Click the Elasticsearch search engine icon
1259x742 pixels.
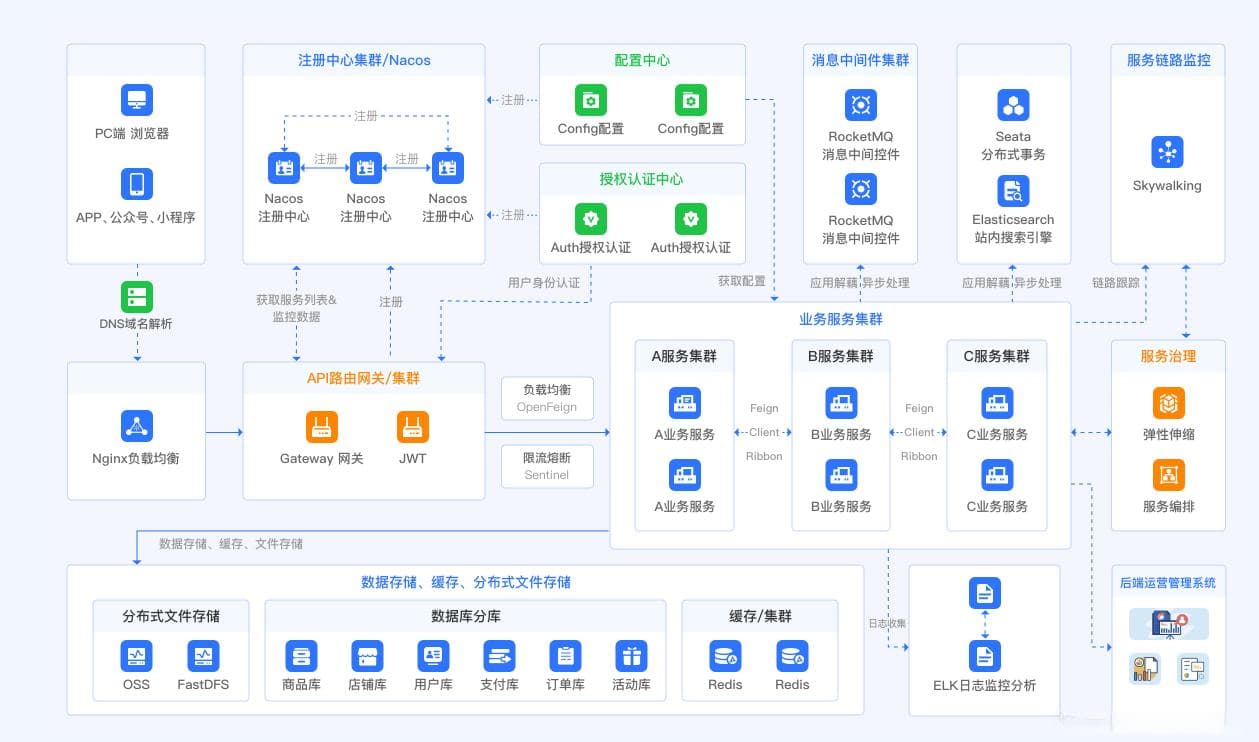1013,191
